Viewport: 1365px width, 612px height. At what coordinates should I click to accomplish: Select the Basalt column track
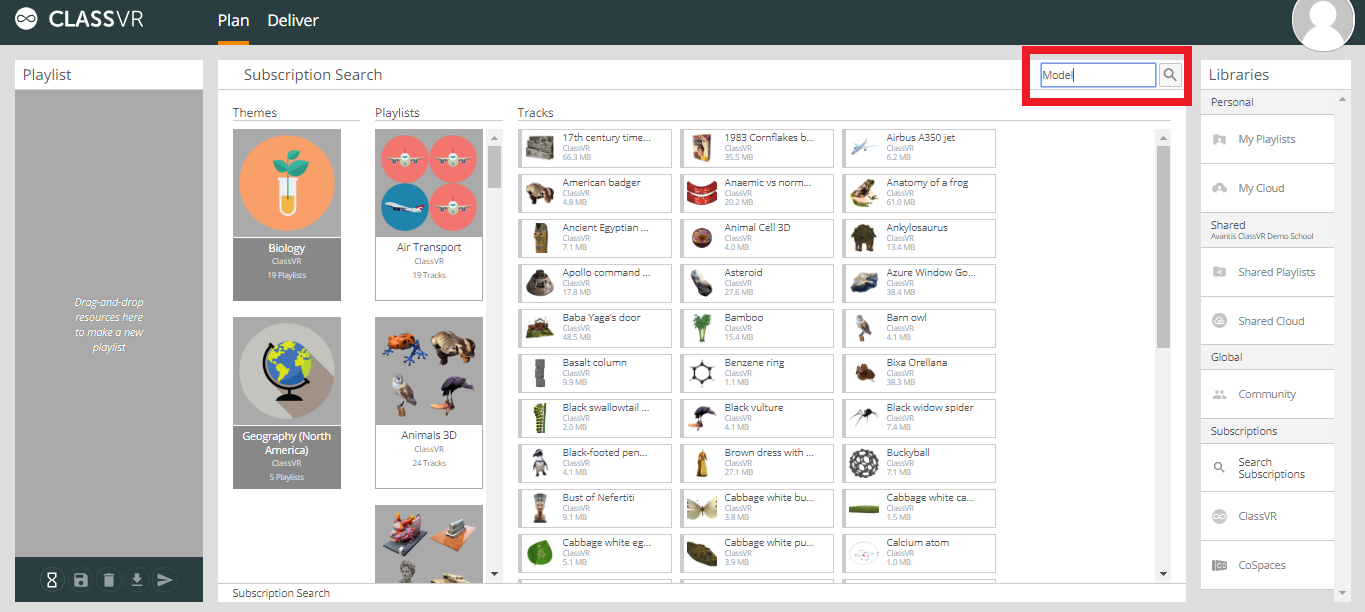pyautogui.click(x=595, y=373)
